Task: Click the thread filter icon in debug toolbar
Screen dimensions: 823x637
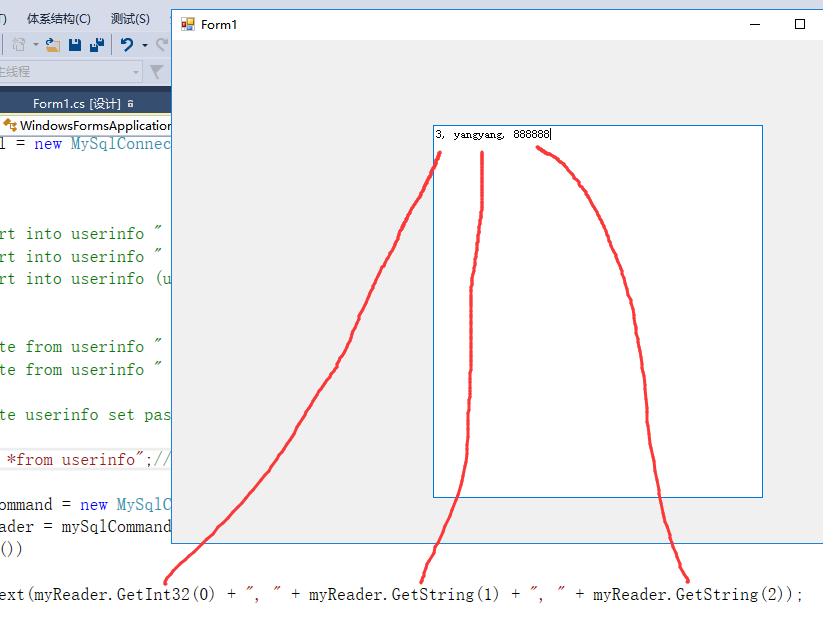Action: [156, 72]
